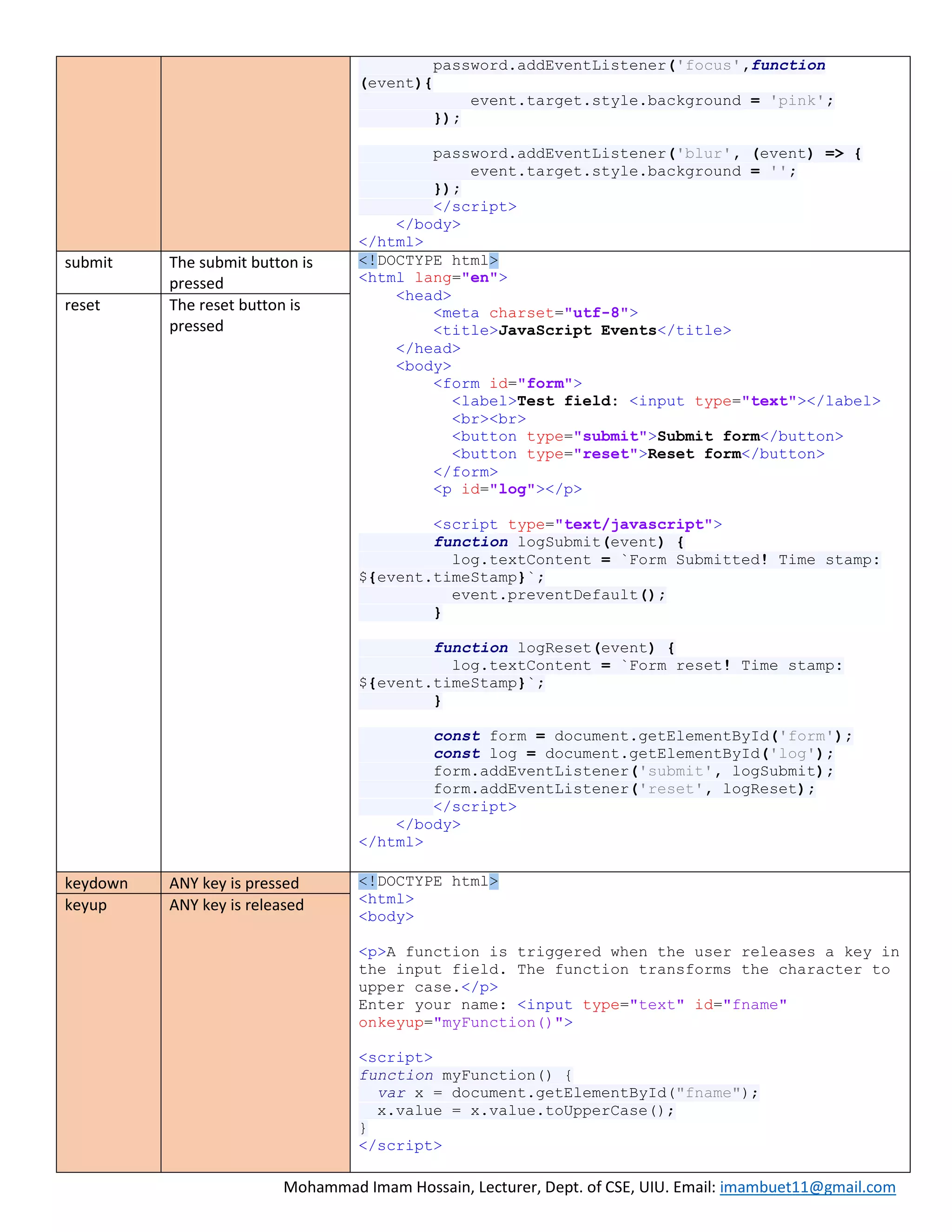Click the 'event.preventDefault();' code line
Viewport: 952px width, 1232px height.
[558, 595]
